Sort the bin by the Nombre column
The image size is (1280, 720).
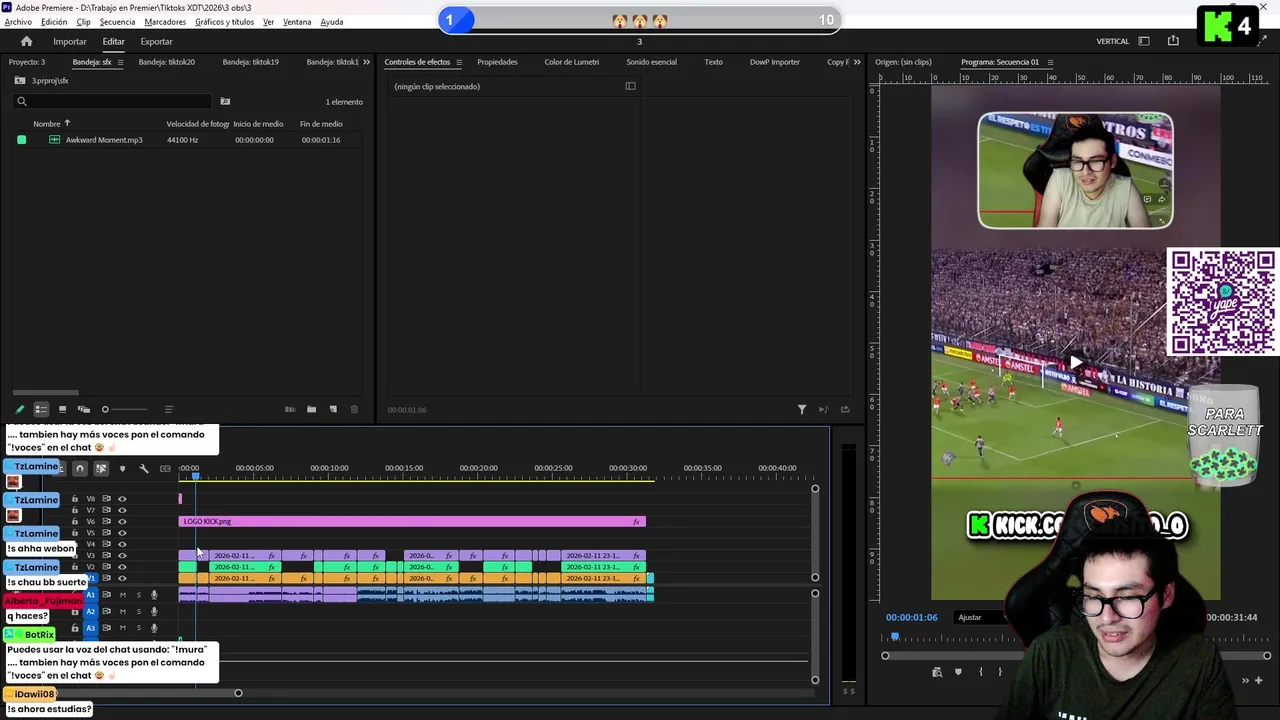47,124
